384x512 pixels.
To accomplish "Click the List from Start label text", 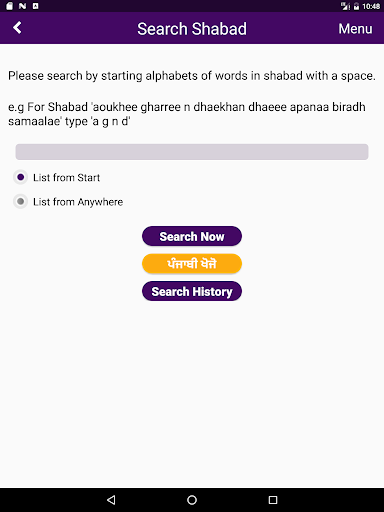I will coord(66,177).
